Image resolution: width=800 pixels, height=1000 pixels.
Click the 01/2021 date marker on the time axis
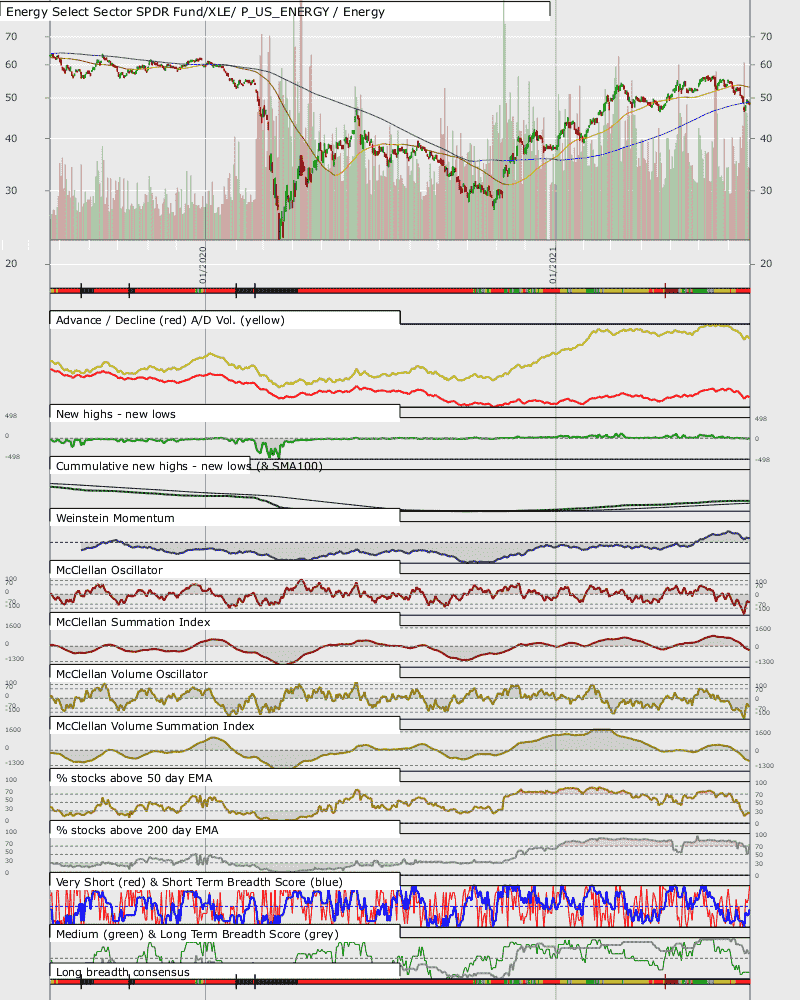[553, 265]
